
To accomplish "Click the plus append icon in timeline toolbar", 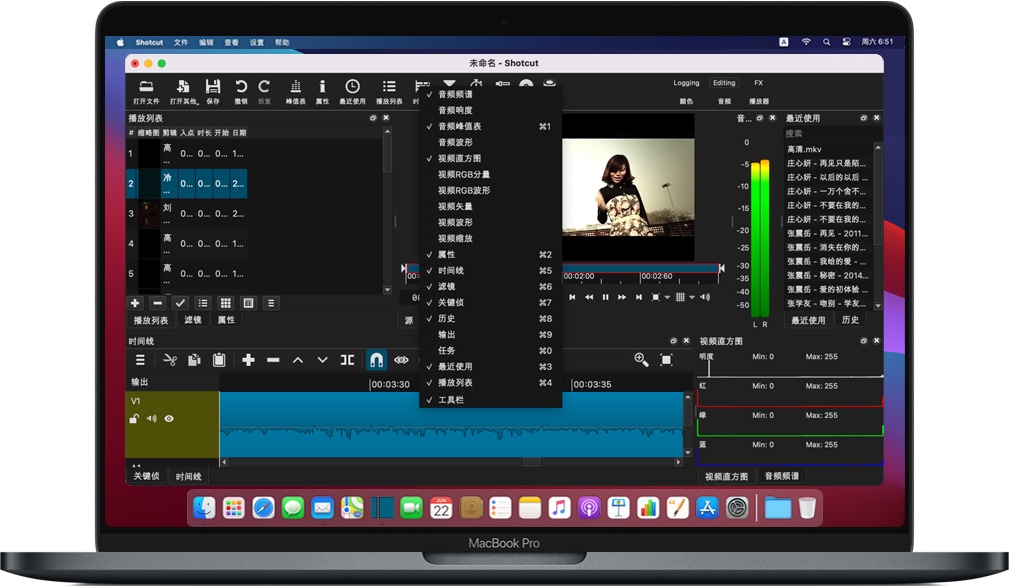I will (x=249, y=360).
